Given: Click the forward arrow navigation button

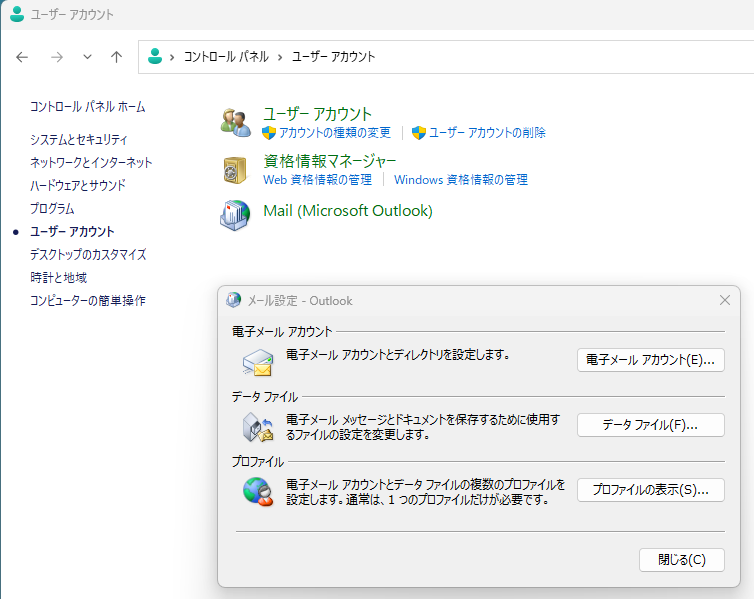Looking at the screenshot, I should pos(56,57).
